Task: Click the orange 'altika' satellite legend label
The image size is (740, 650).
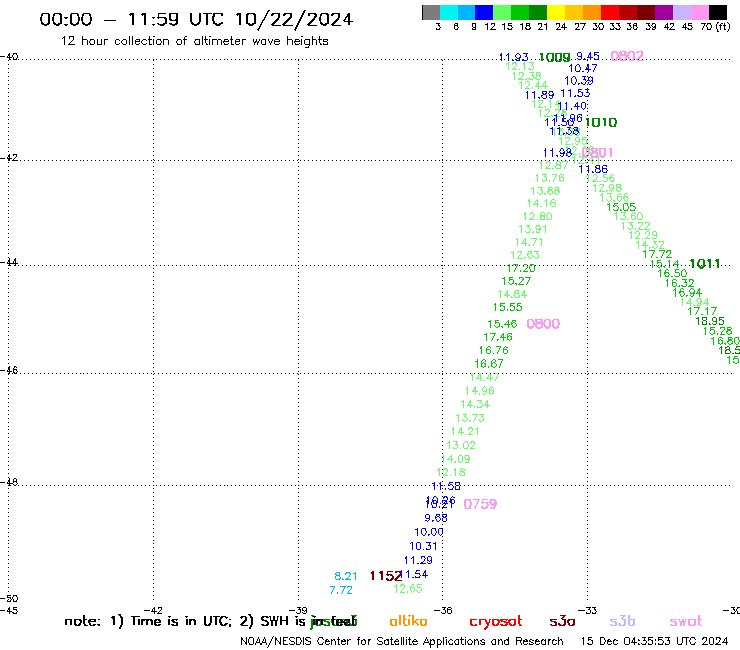Action: [x=408, y=621]
